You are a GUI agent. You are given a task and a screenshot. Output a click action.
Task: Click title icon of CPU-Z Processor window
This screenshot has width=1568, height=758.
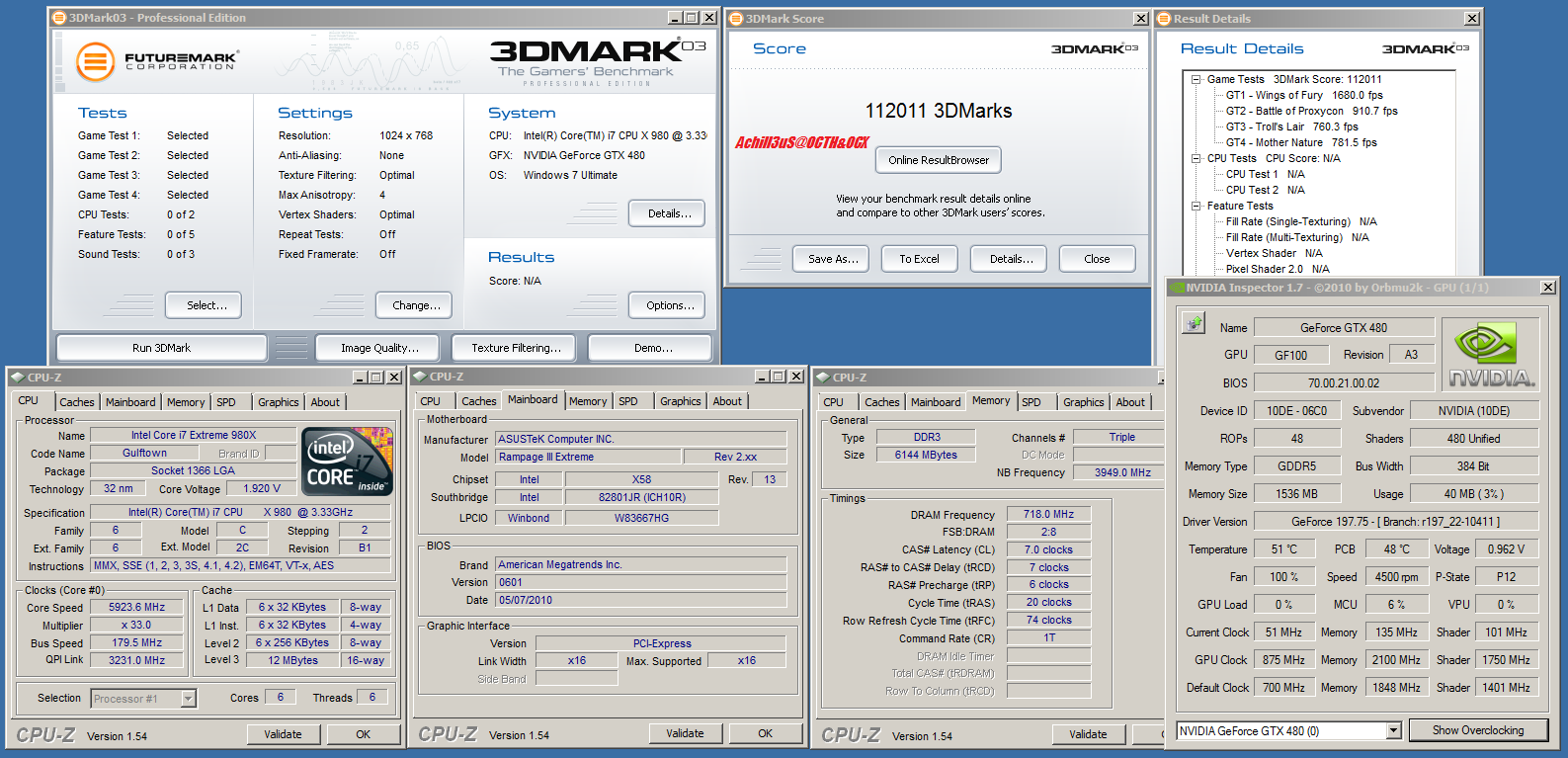[18, 378]
